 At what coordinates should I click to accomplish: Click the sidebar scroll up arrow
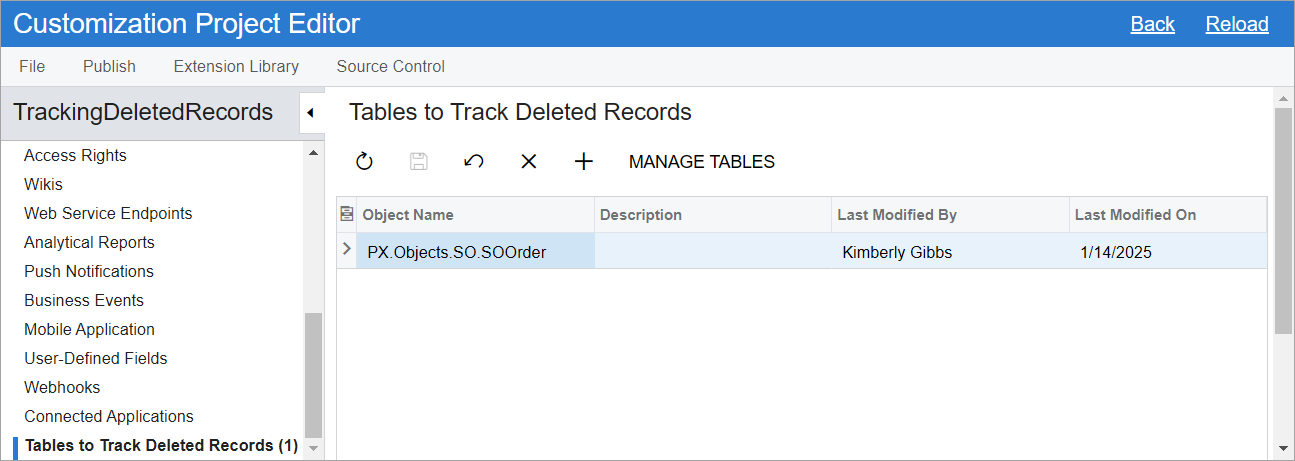[x=314, y=153]
